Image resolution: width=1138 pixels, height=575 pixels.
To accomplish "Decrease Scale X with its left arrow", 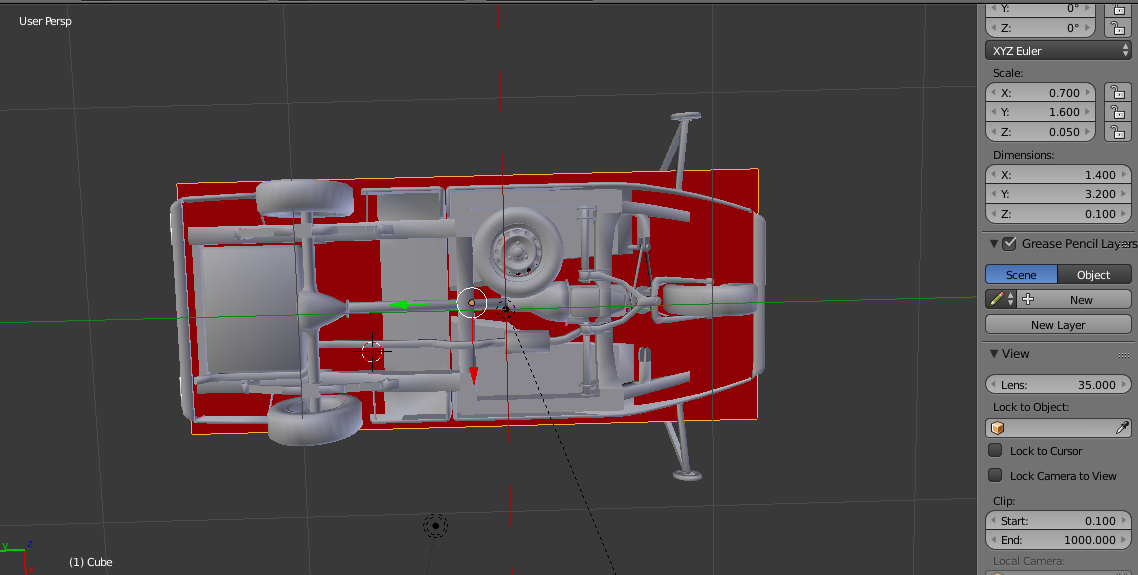I will tap(993, 92).
